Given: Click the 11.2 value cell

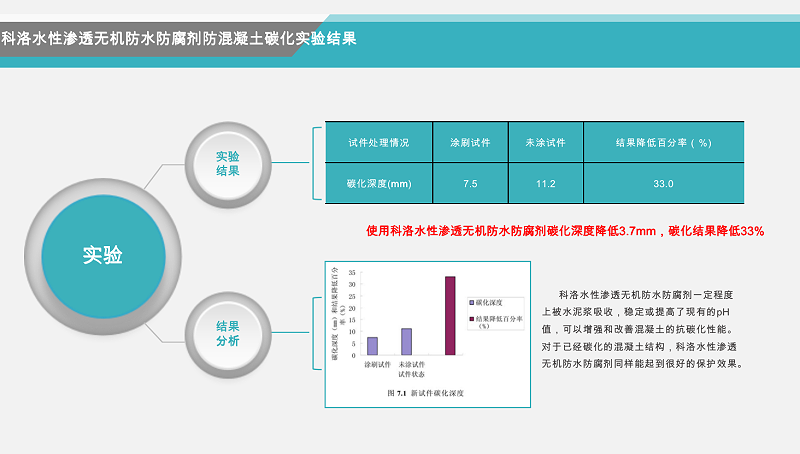Looking at the screenshot, I should [545, 184].
